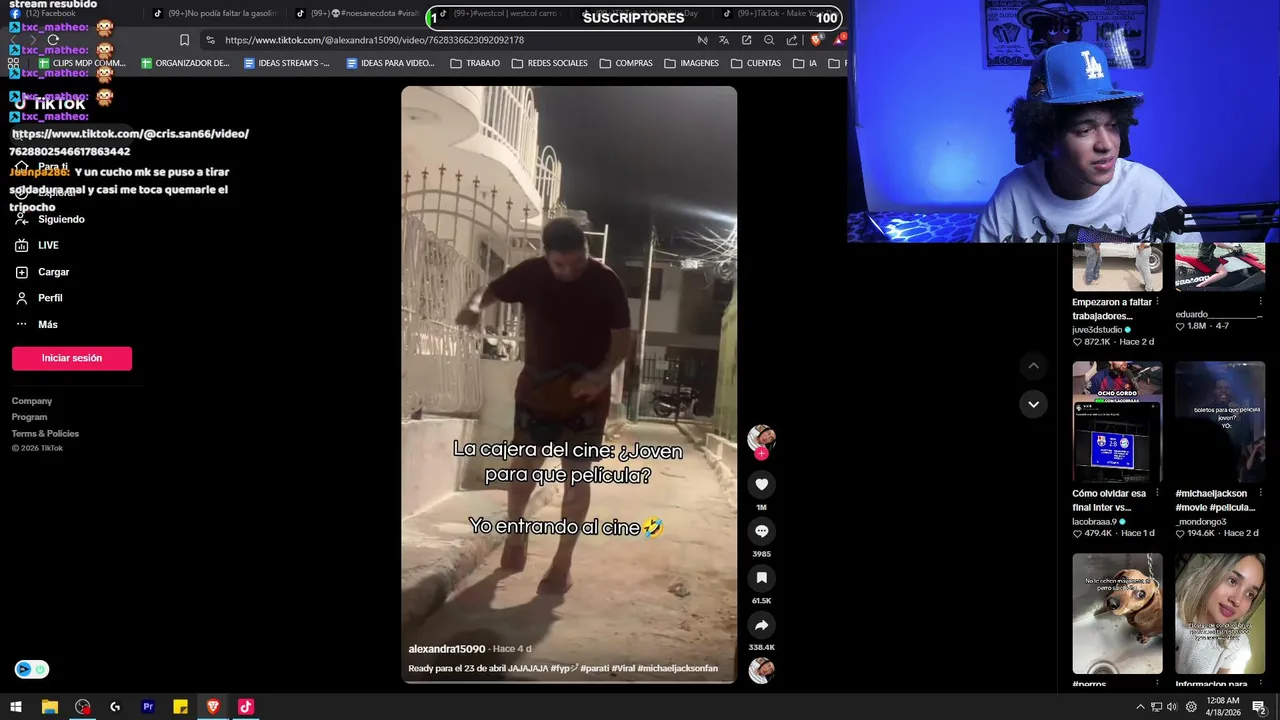Click the site settings icon before the URL
This screenshot has height=720, width=1280.
pyautogui.click(x=210, y=40)
